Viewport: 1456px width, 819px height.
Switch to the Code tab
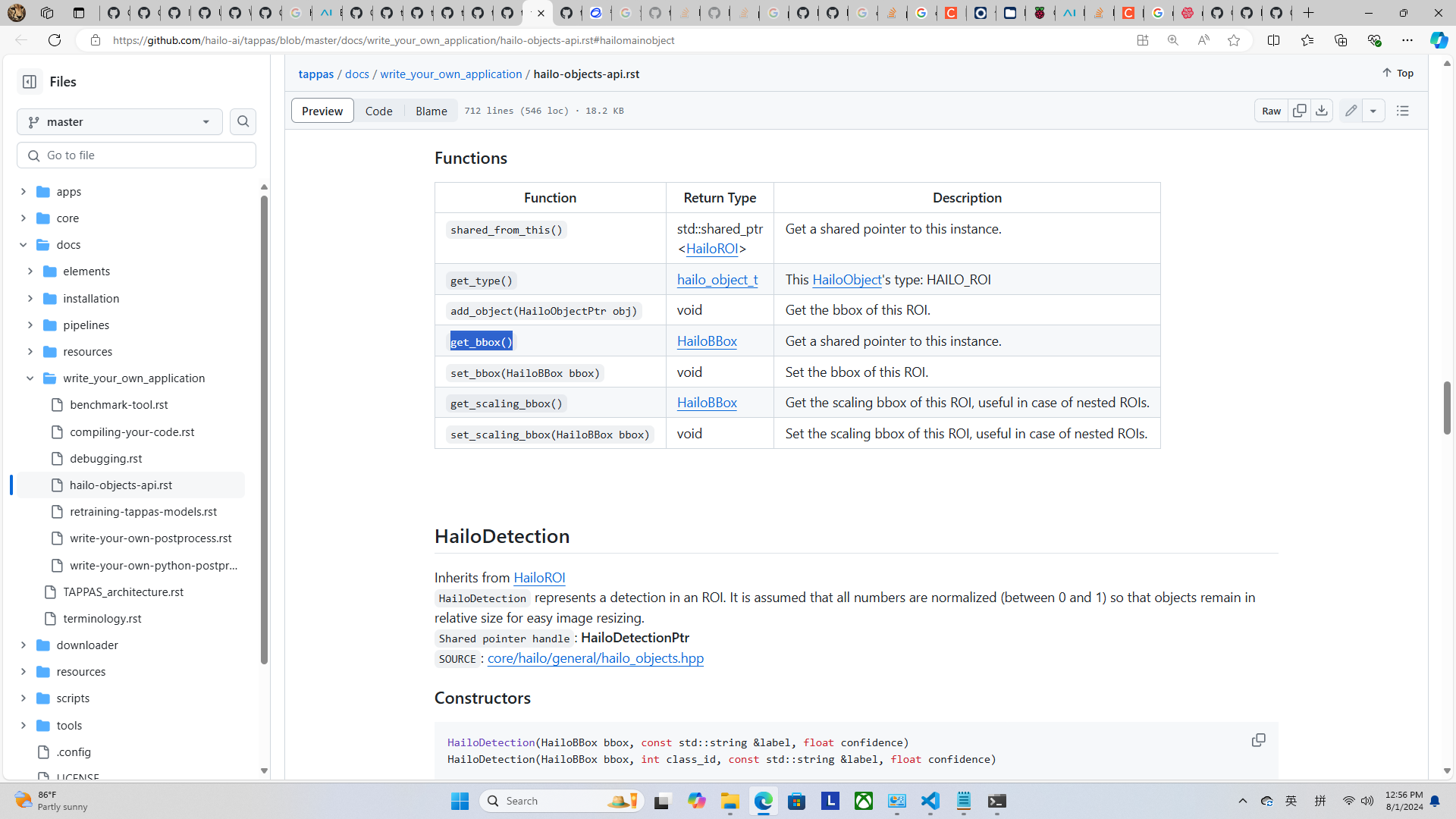tap(378, 111)
